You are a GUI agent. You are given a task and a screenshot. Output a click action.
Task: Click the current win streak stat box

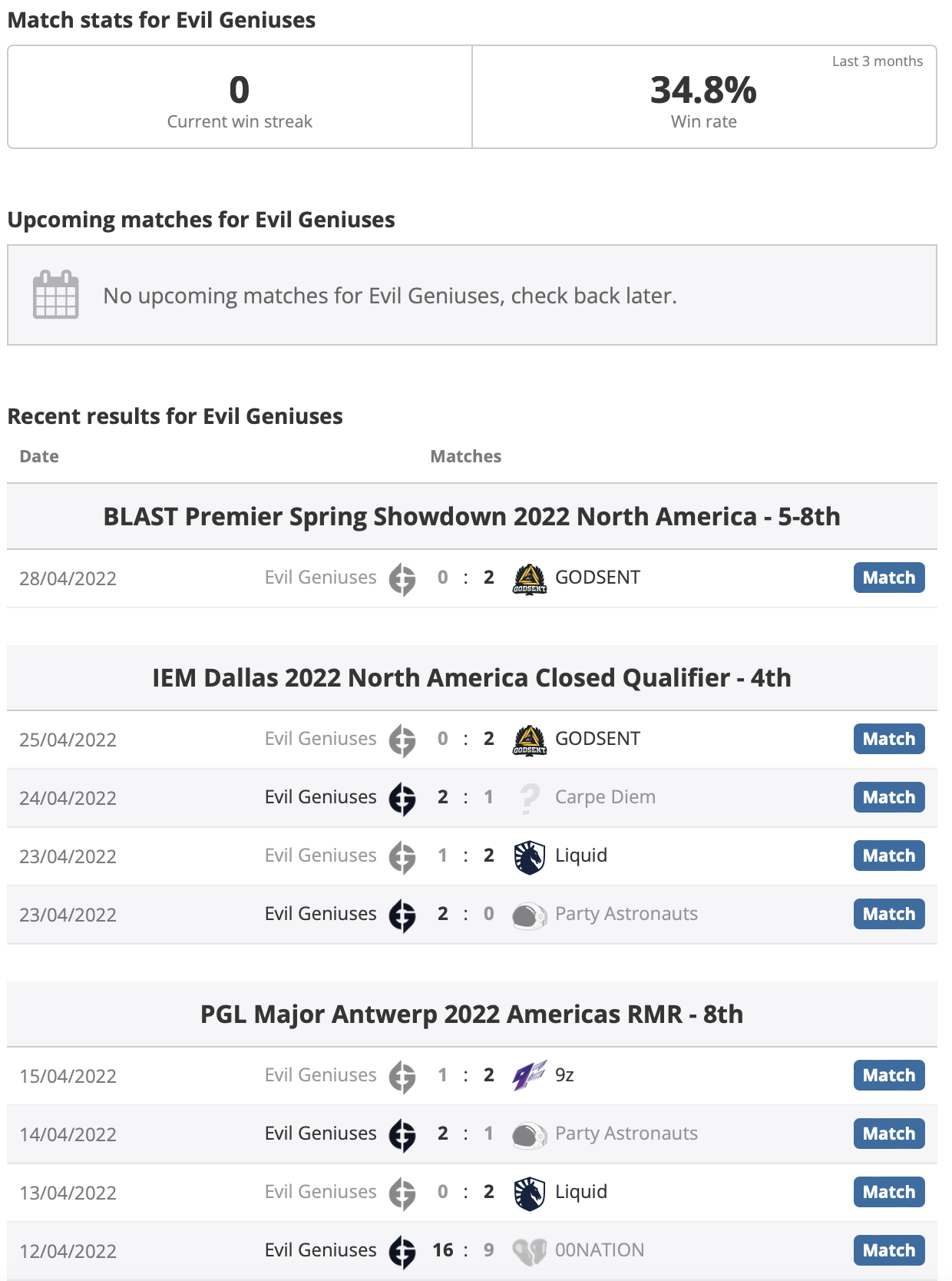[x=240, y=97]
